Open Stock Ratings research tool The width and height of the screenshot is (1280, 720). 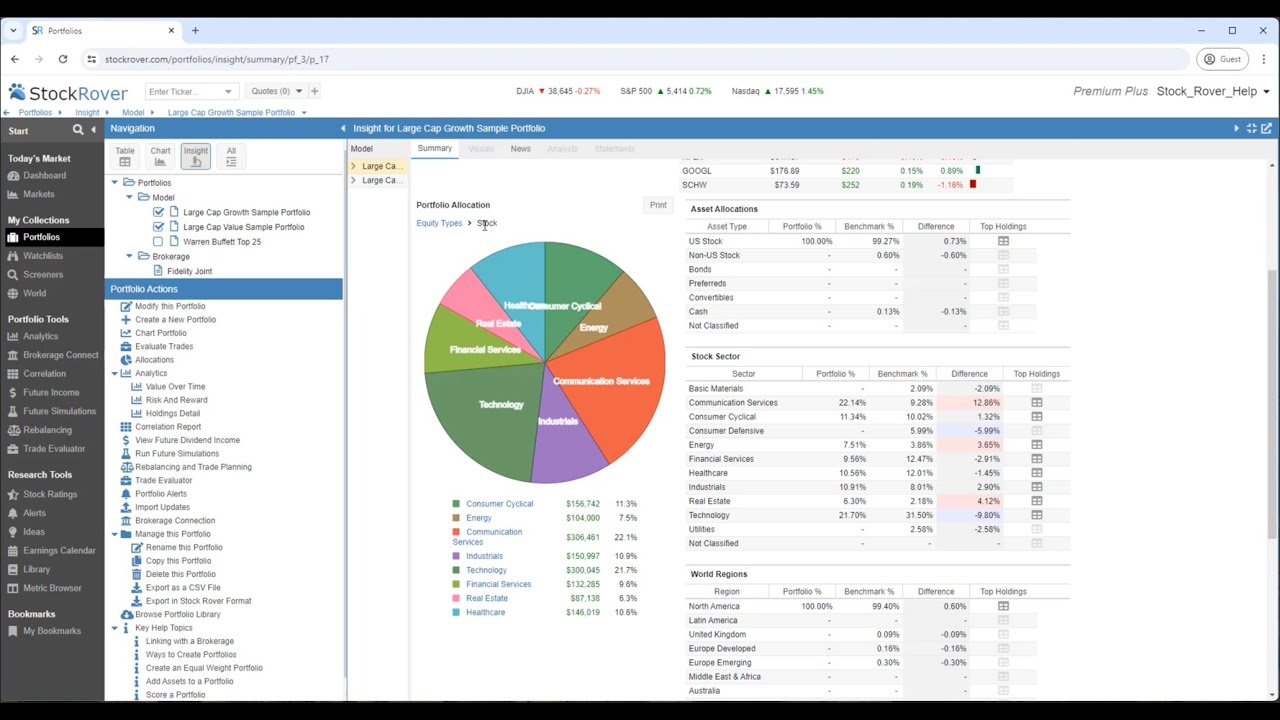click(50, 494)
